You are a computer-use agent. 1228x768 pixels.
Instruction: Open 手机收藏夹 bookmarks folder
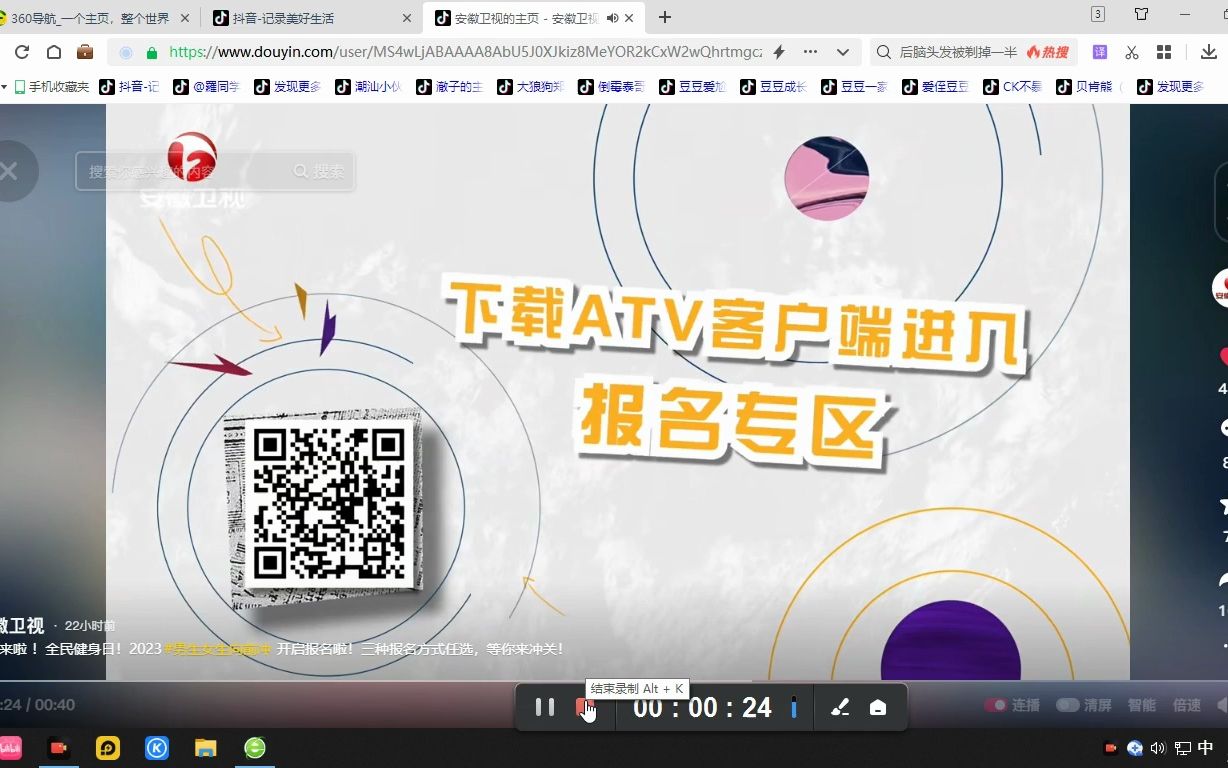point(50,87)
